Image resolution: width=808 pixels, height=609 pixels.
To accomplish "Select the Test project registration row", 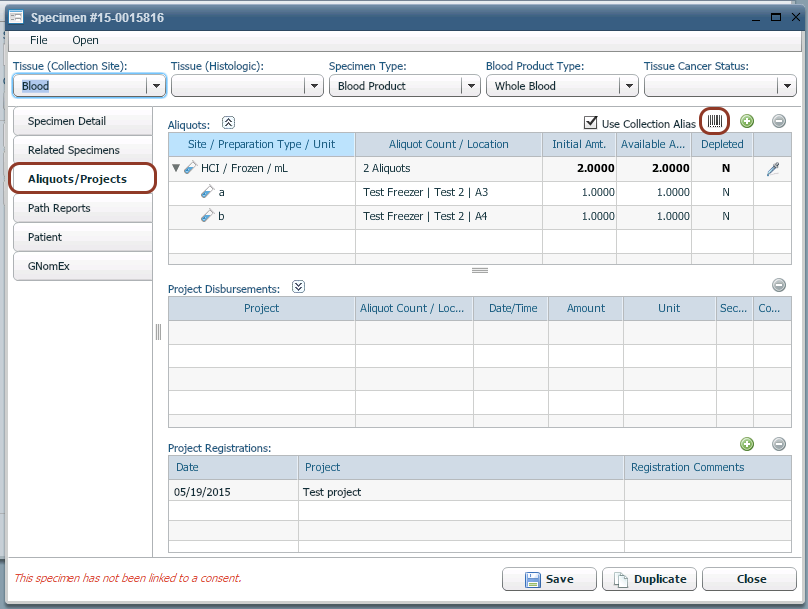I will click(480, 492).
